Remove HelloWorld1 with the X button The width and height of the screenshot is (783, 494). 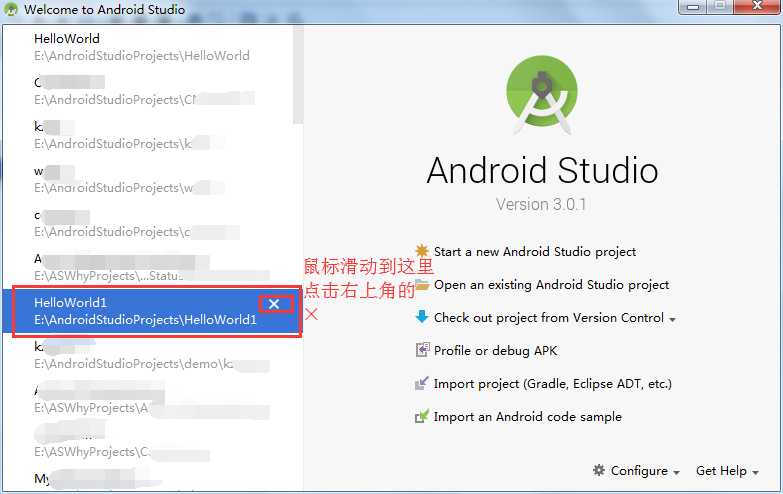click(x=274, y=304)
